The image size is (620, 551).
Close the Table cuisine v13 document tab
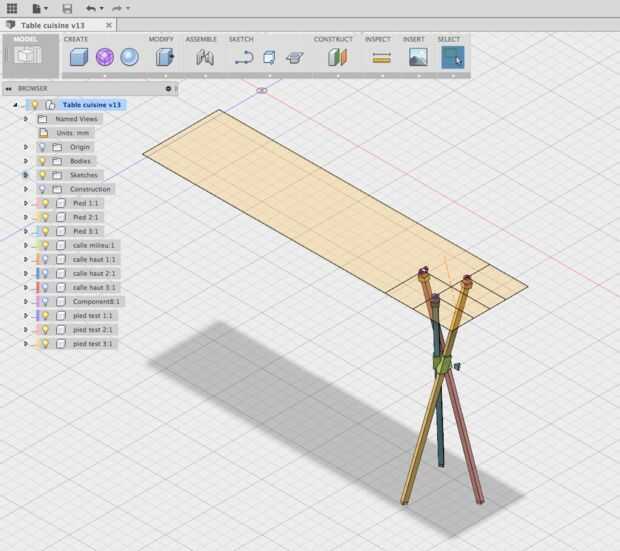tap(109, 25)
